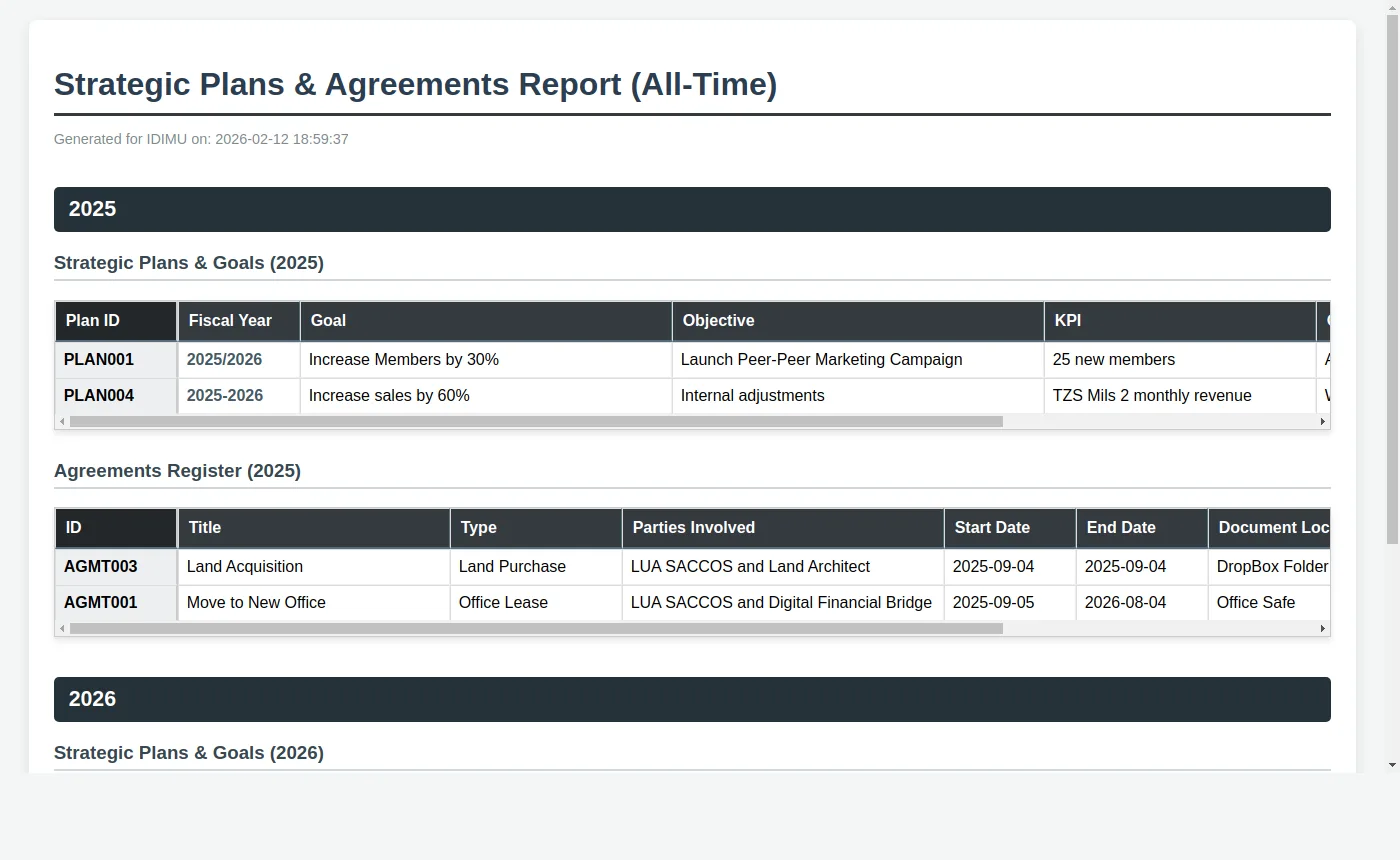Click the page vertical scrollbar thumb
The image size is (1400, 860).
coord(1392,280)
